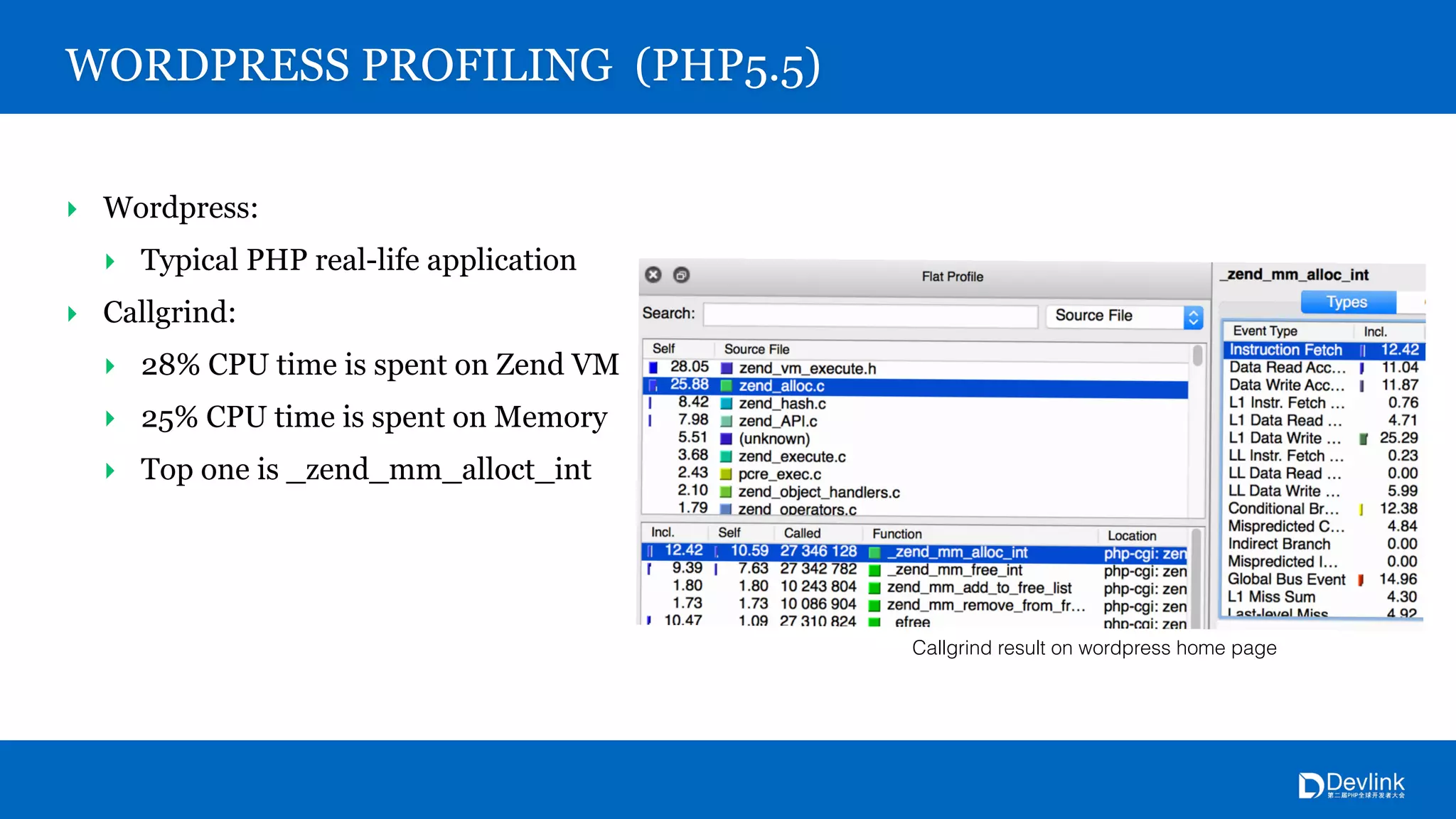Select the L1 Data Write … event row
The image size is (1456, 819).
pyautogui.click(x=1324, y=438)
